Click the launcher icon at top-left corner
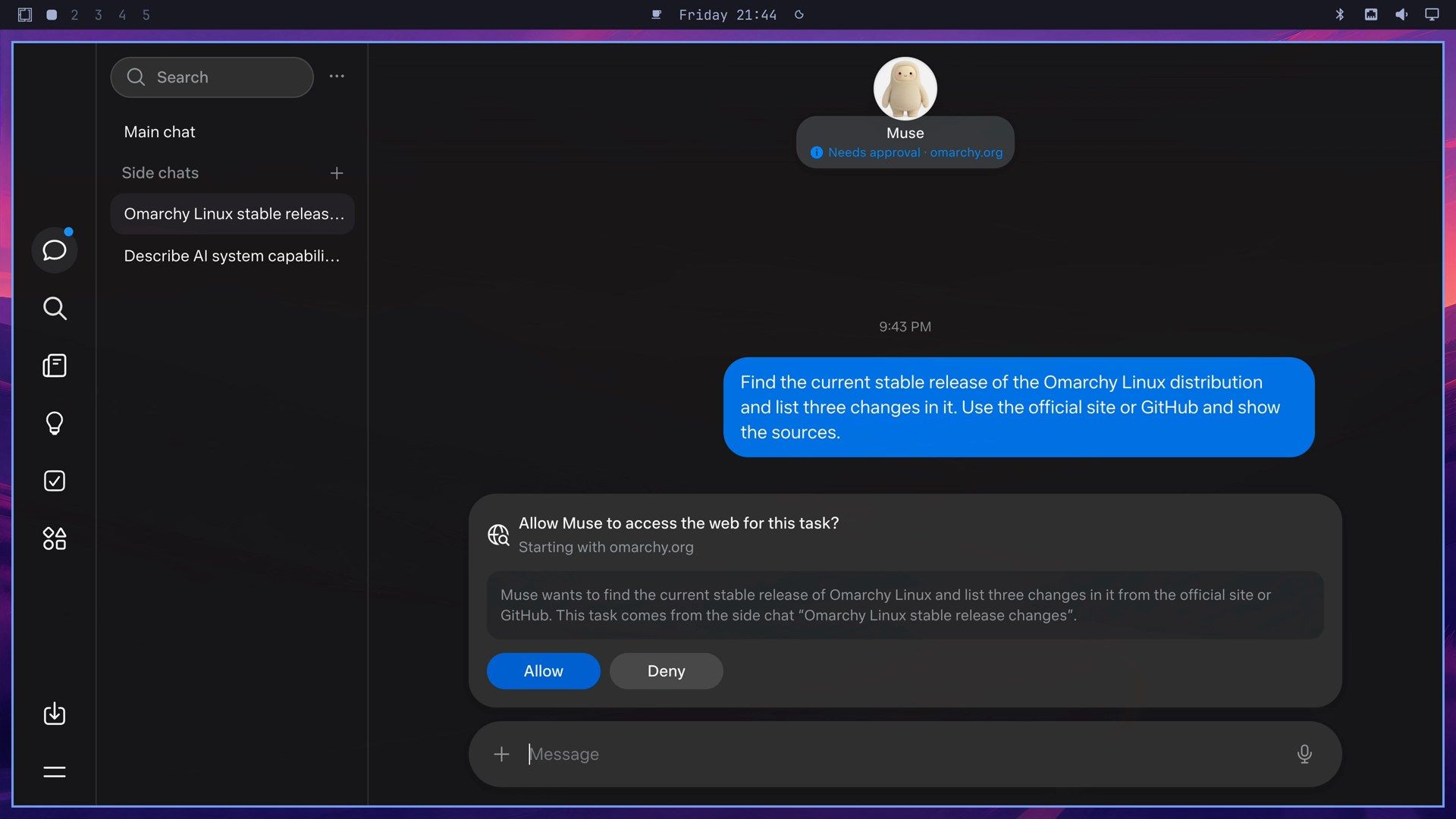Screen dimensions: 1456x819 pyautogui.click(x=25, y=14)
